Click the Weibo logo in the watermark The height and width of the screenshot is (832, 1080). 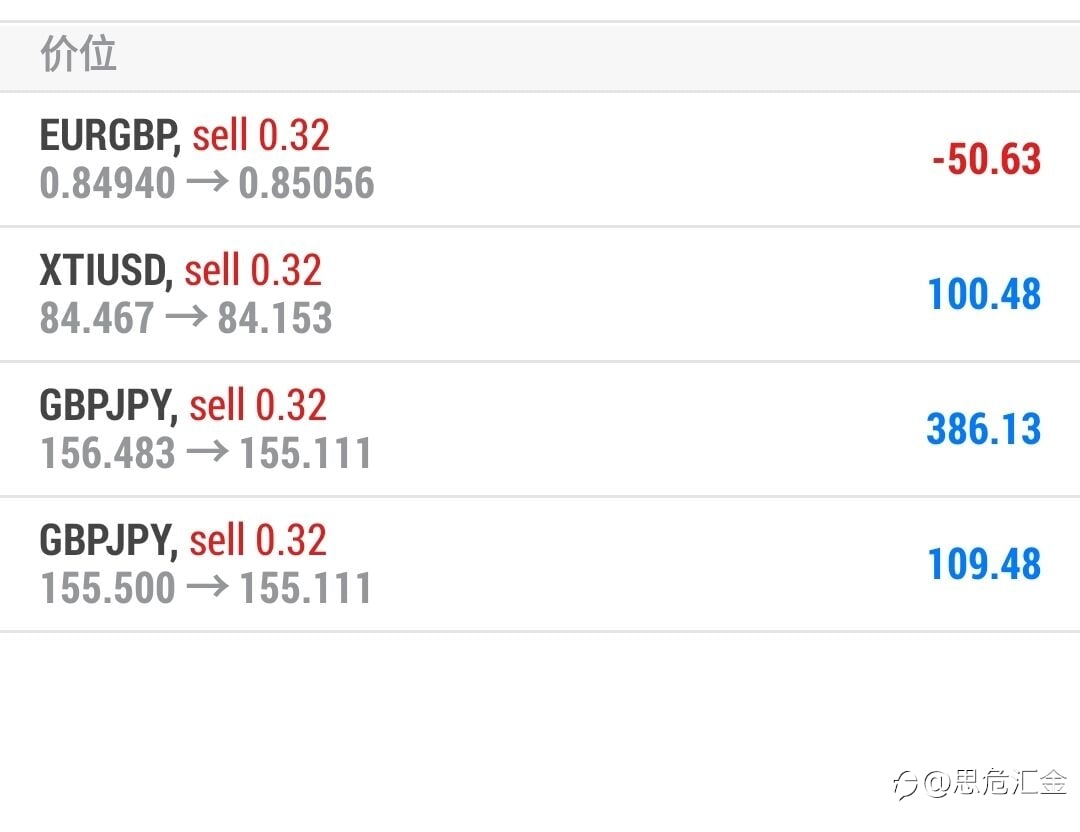coord(905,784)
